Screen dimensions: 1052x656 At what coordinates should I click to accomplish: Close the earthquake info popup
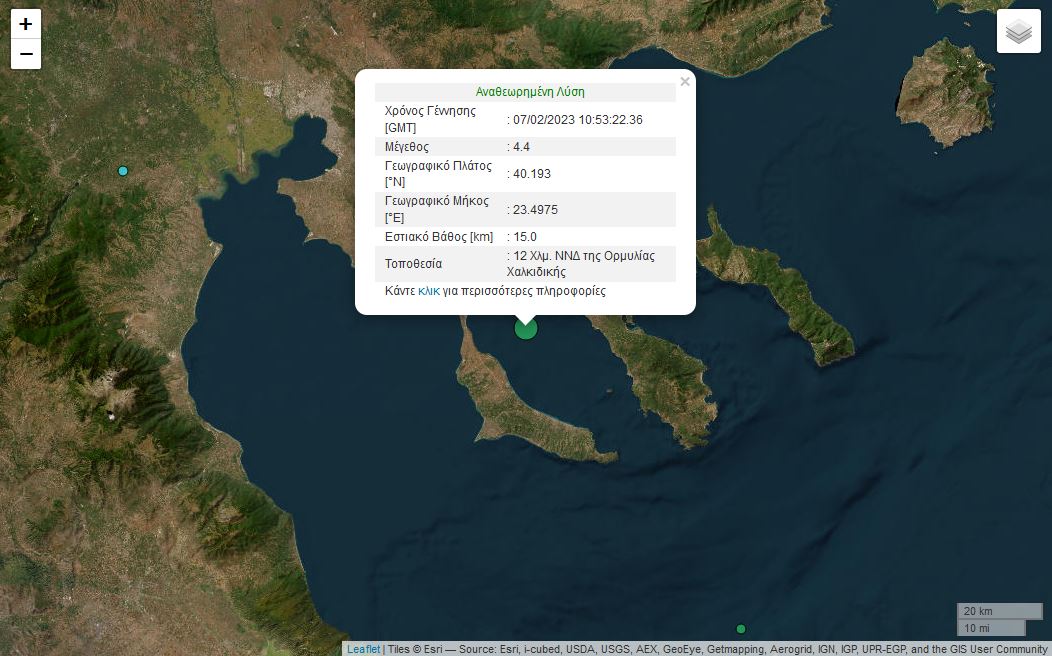[x=685, y=82]
